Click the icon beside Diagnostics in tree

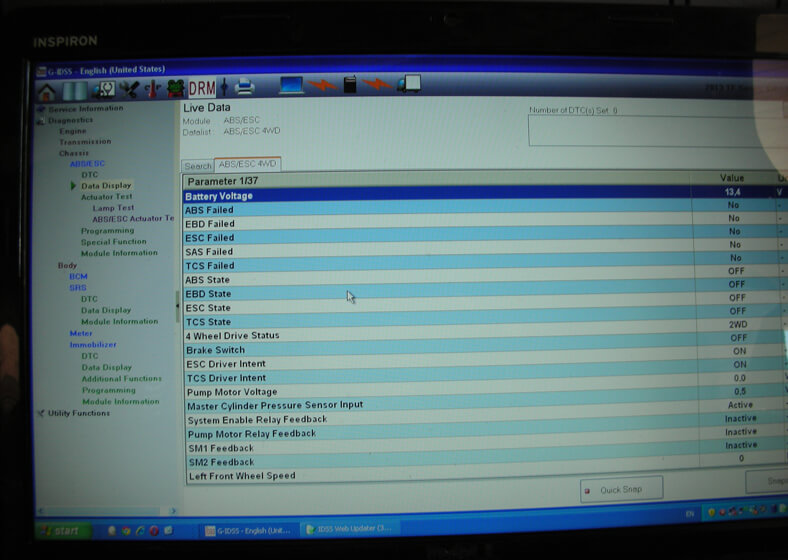41,121
